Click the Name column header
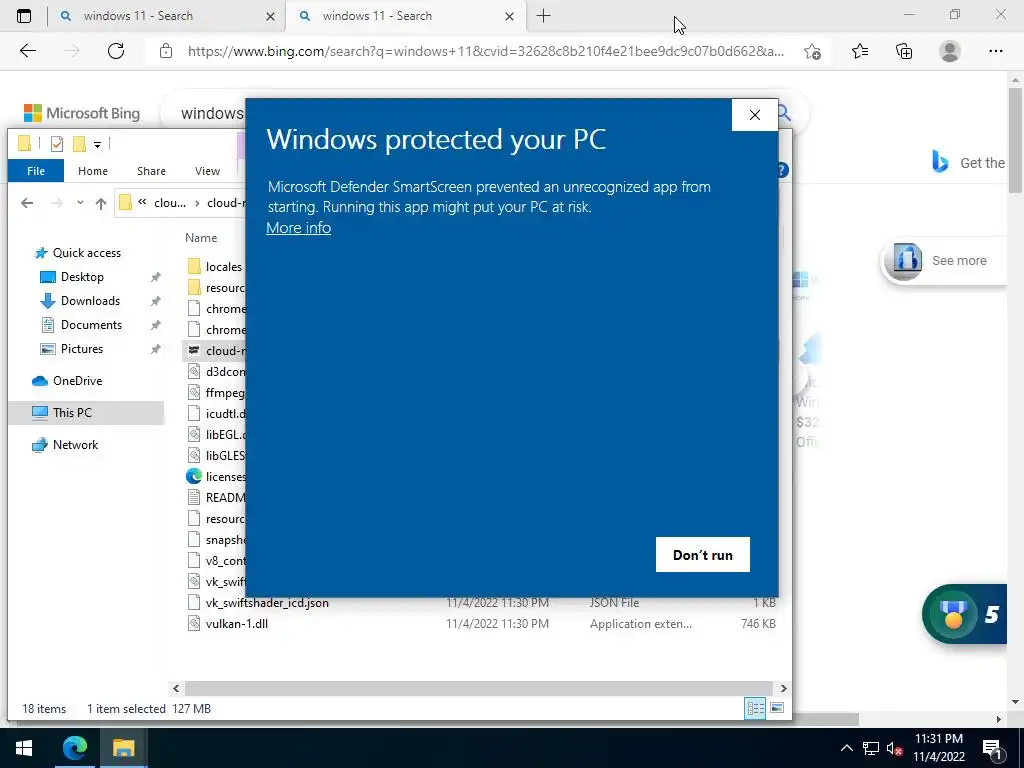The height and width of the screenshot is (768, 1024). pos(201,238)
